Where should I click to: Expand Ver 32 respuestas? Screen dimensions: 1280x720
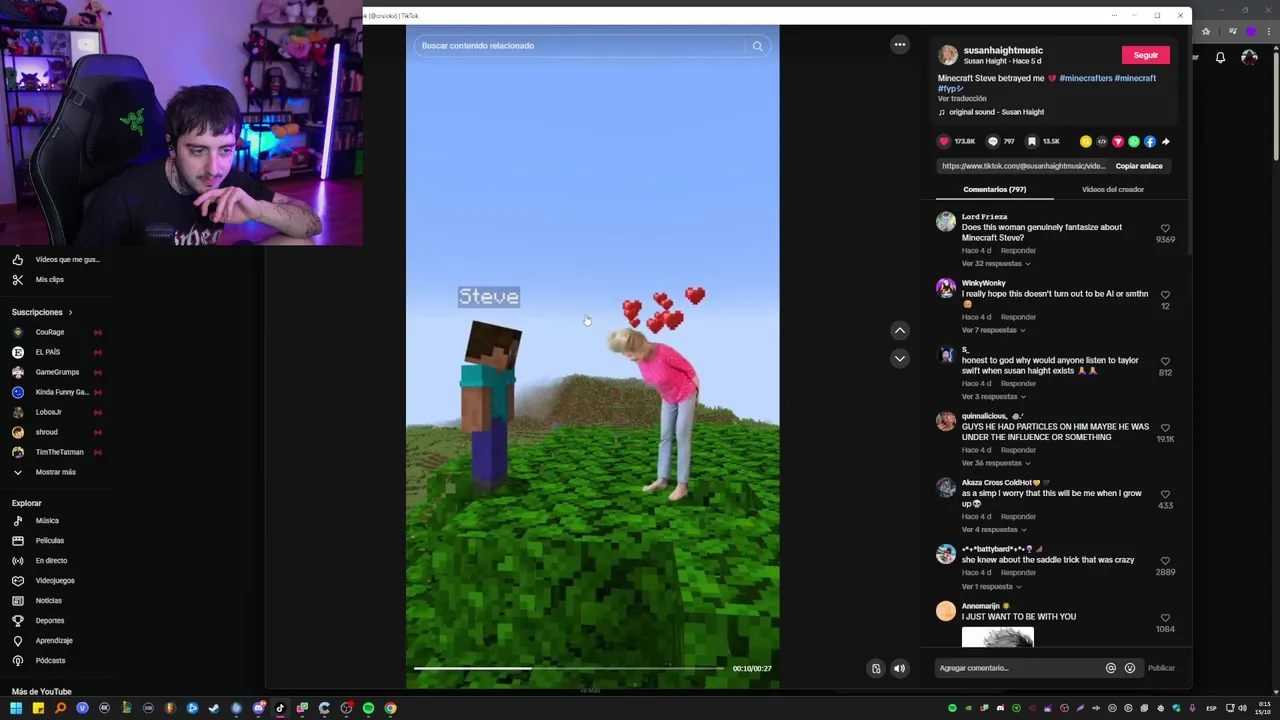coord(996,264)
